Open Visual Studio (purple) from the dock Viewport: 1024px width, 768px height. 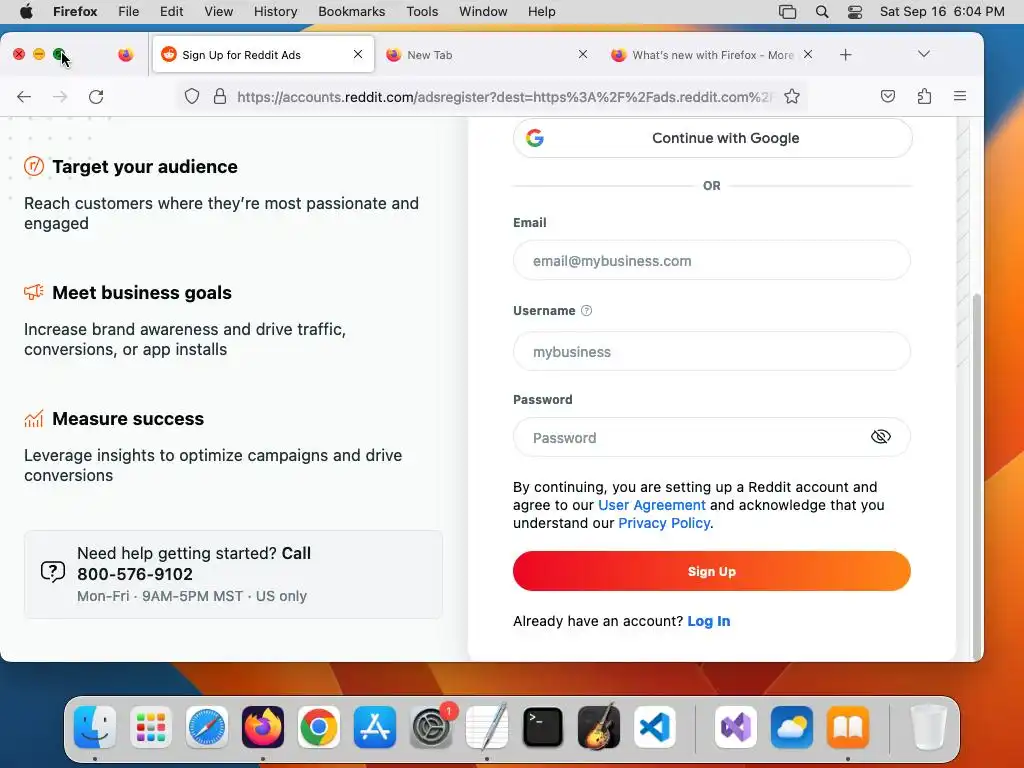pos(736,726)
